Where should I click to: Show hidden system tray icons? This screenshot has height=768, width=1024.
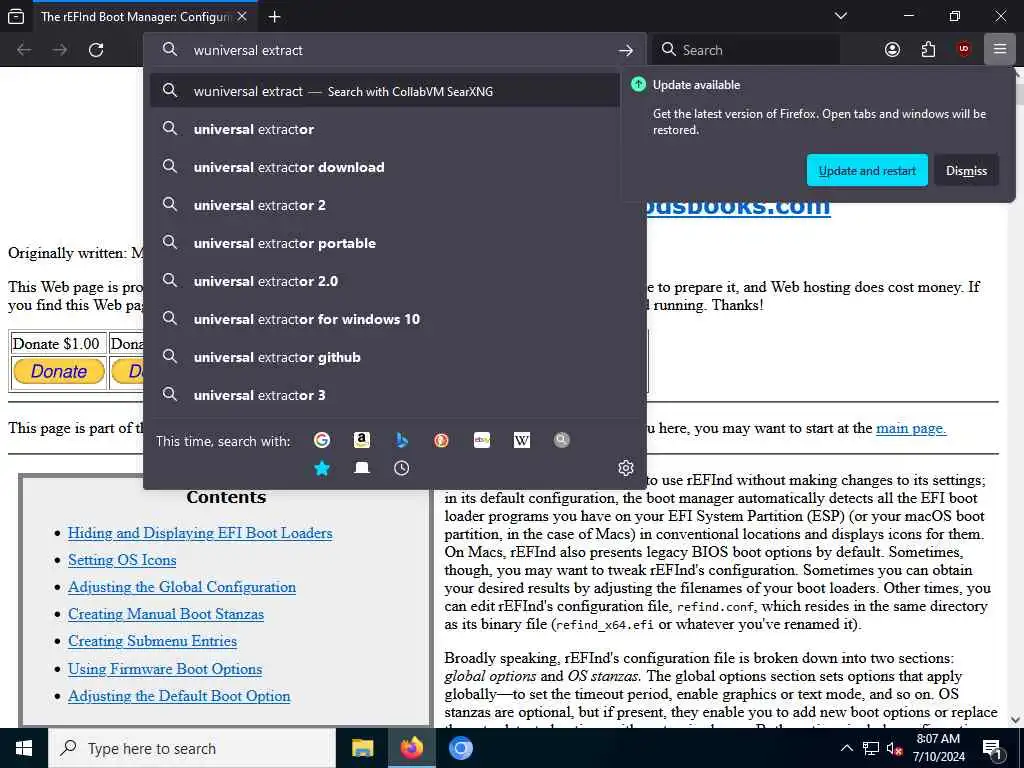(x=846, y=749)
